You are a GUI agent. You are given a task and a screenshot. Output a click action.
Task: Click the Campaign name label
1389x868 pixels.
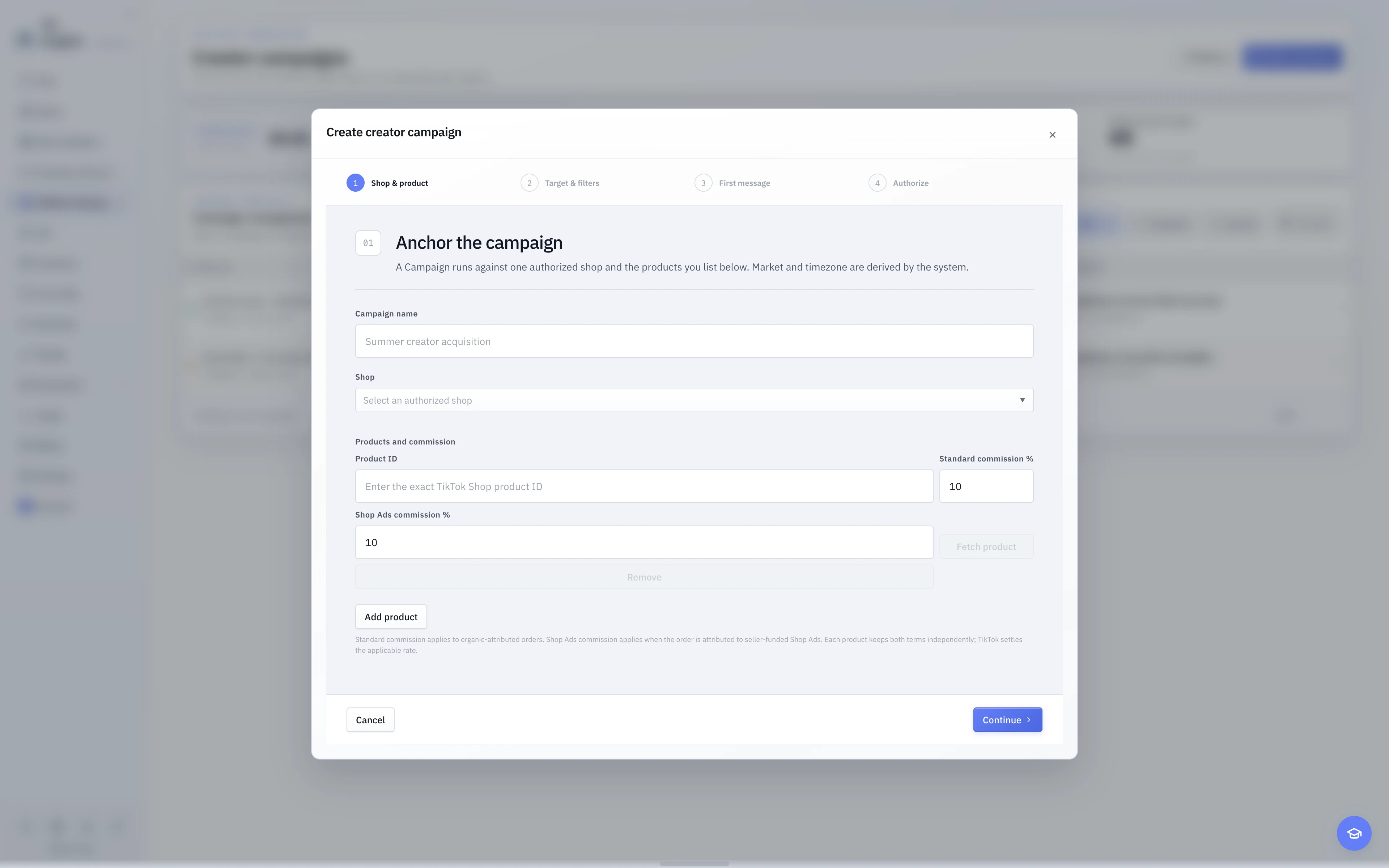386,314
